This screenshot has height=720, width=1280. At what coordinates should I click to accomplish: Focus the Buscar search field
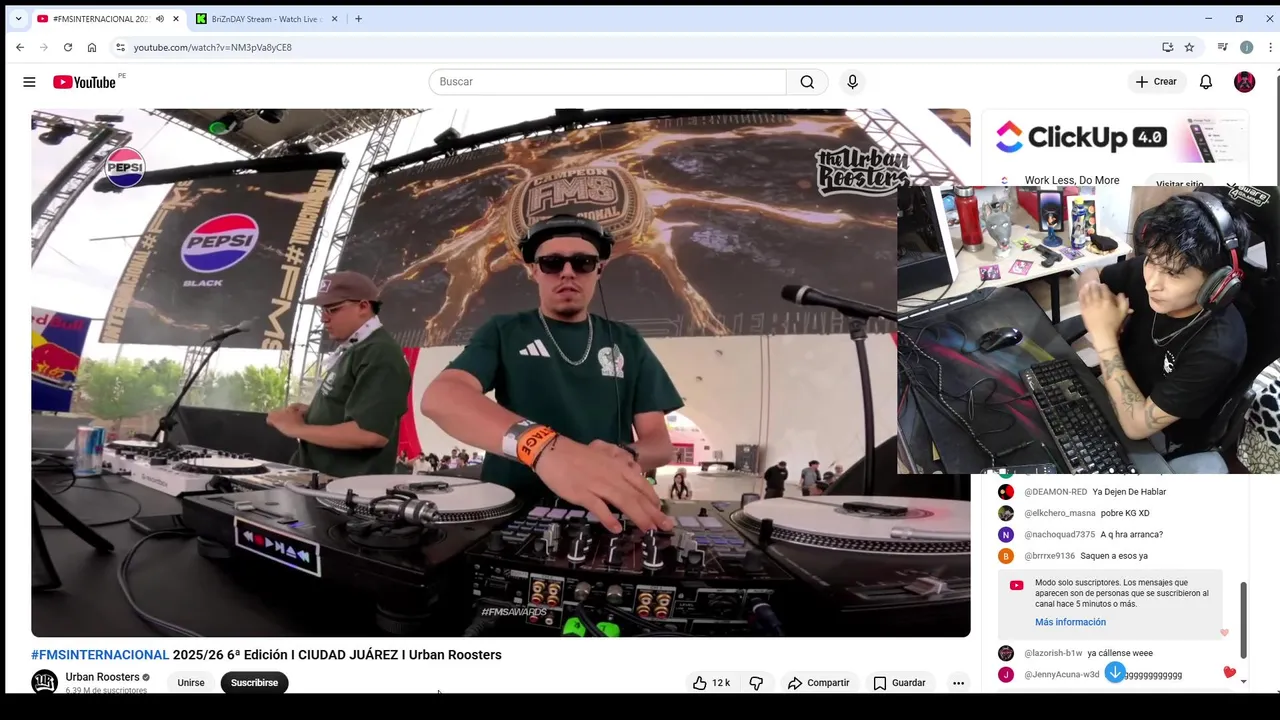click(x=608, y=82)
